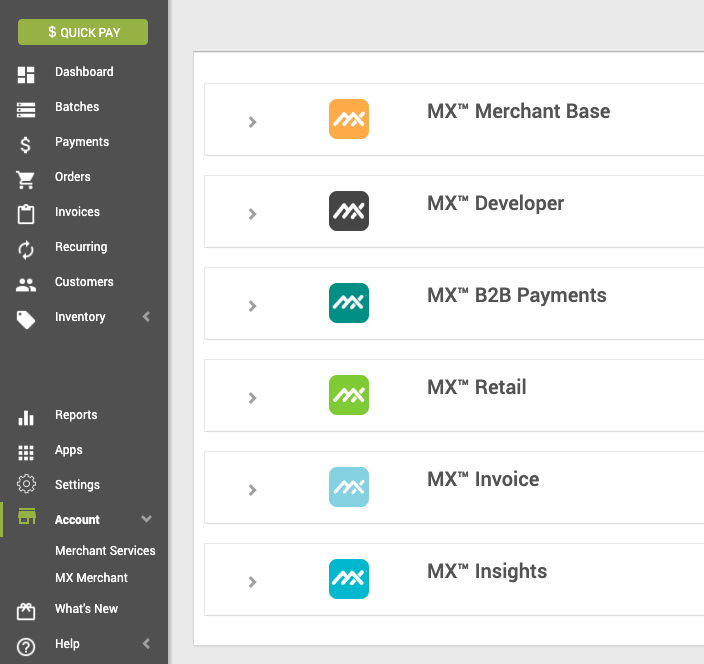The height and width of the screenshot is (664, 704).
Task: Open the Settings gear icon
Action: pos(26,484)
